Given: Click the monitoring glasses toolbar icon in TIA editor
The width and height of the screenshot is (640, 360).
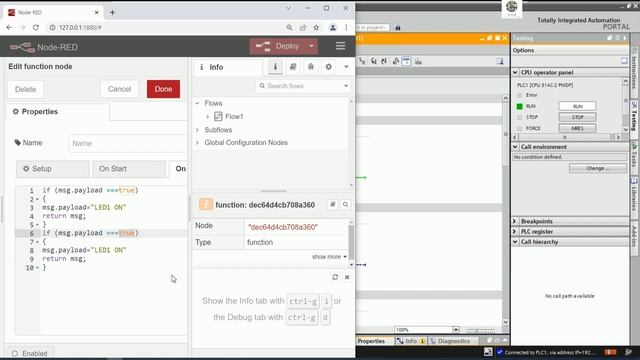Looking at the screenshot, I should point(406,61).
